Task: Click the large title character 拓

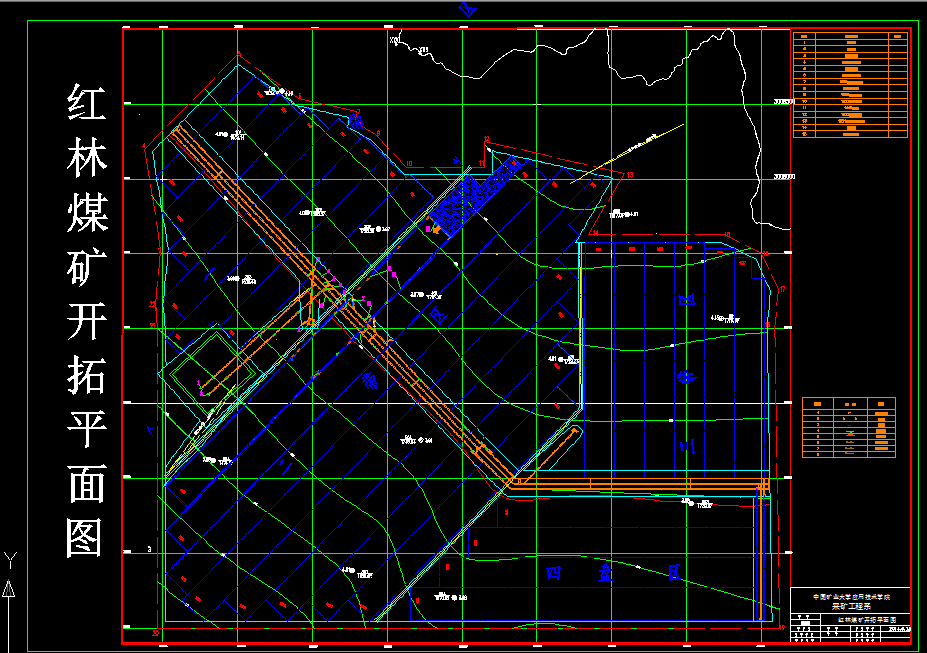Action: pos(86,375)
